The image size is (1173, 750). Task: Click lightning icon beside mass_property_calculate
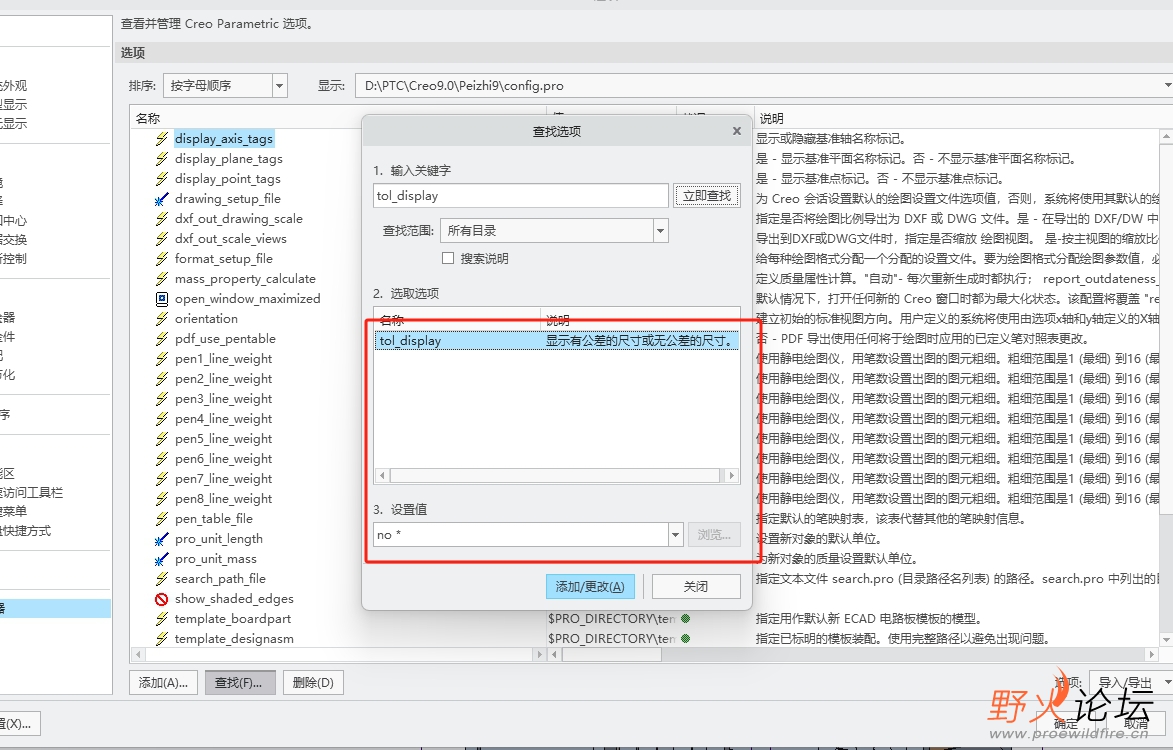point(162,279)
